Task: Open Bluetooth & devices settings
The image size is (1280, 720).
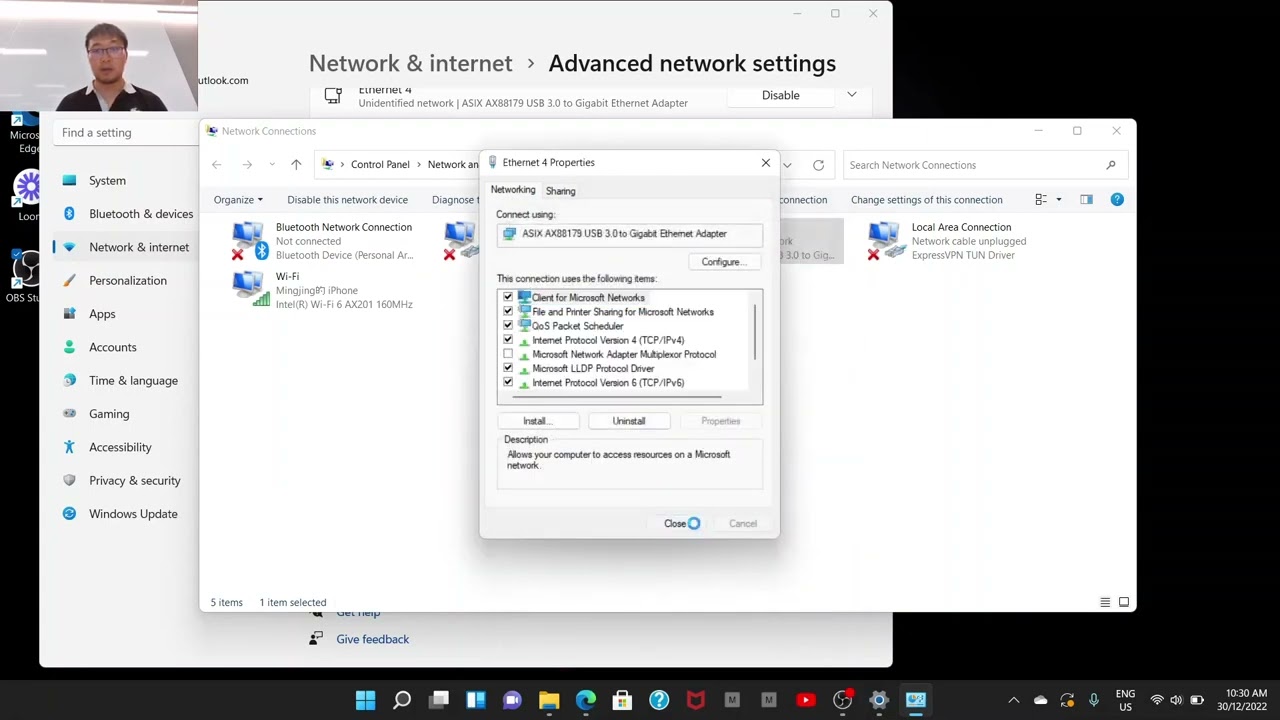Action: (141, 214)
